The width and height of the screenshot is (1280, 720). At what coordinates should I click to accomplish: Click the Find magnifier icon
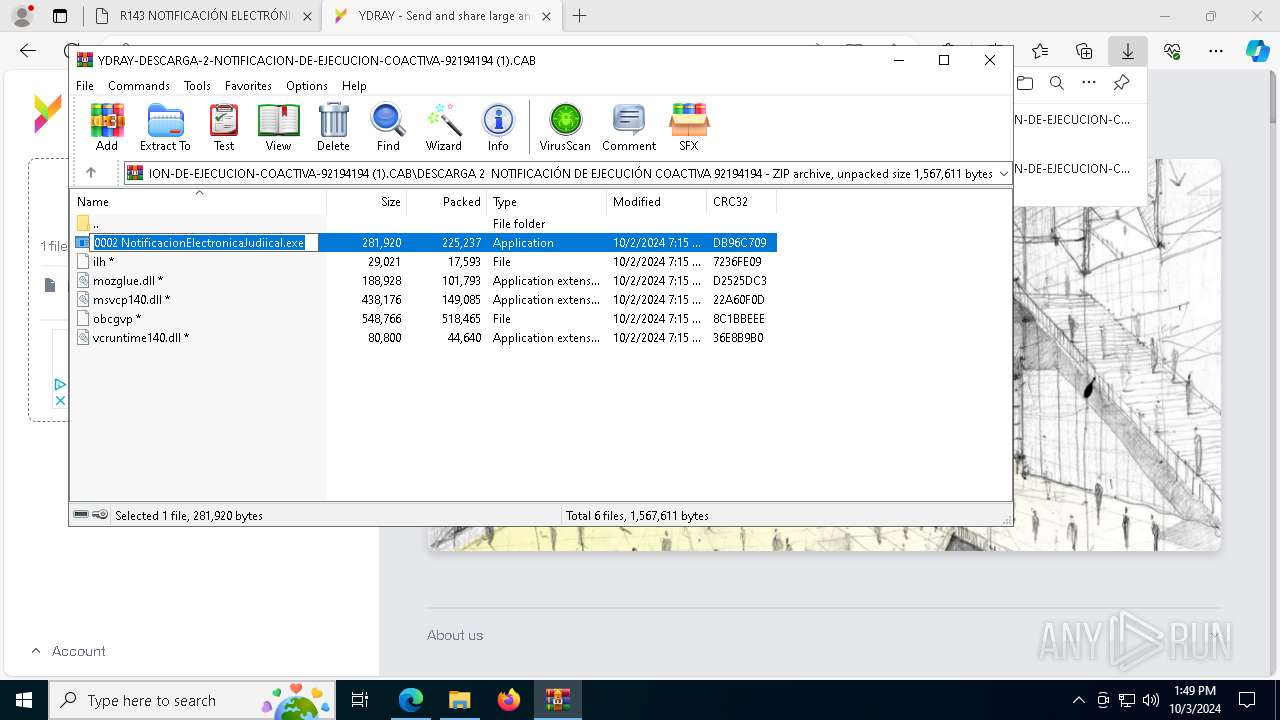388,127
